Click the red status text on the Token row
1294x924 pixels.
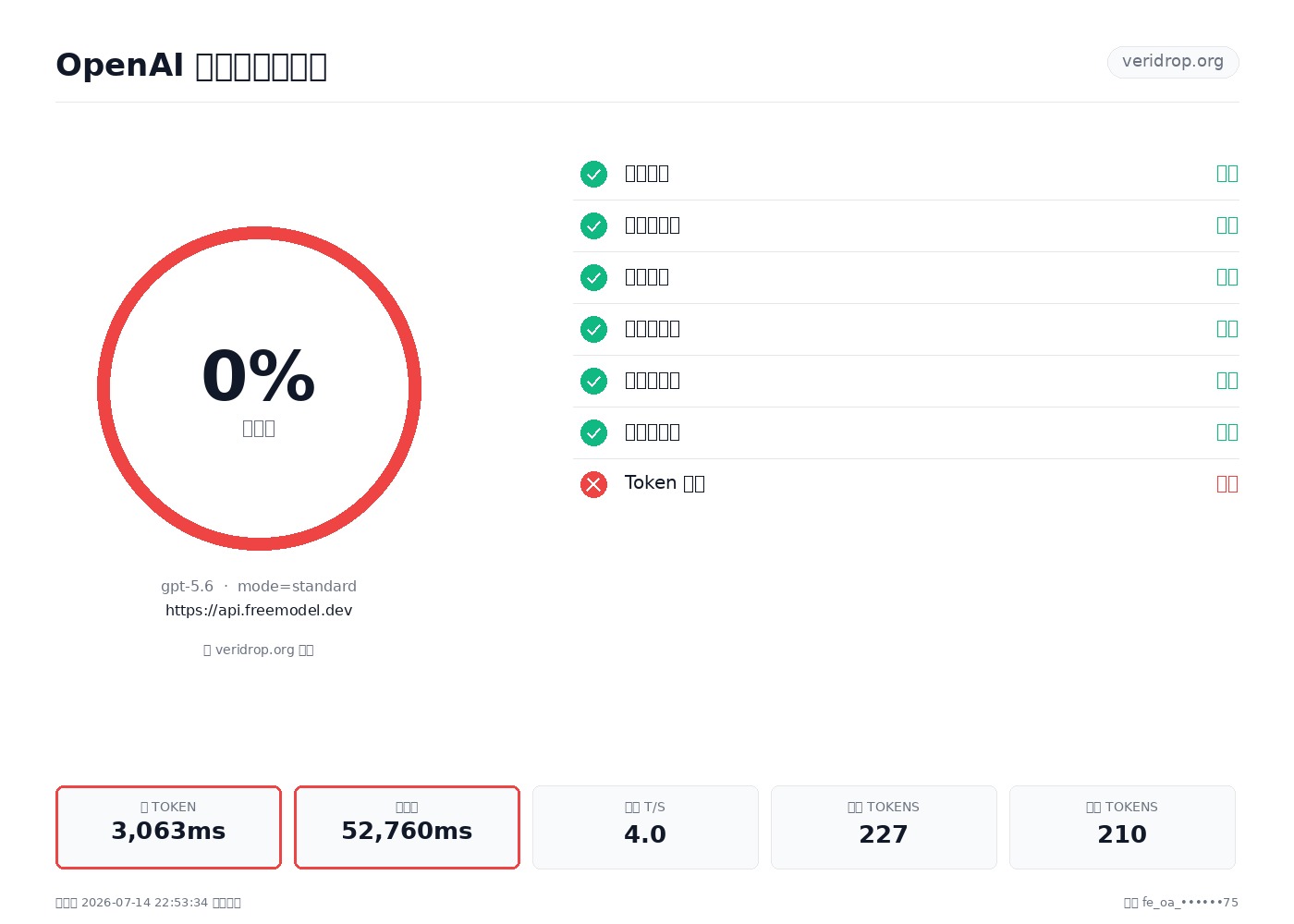coord(1227,483)
